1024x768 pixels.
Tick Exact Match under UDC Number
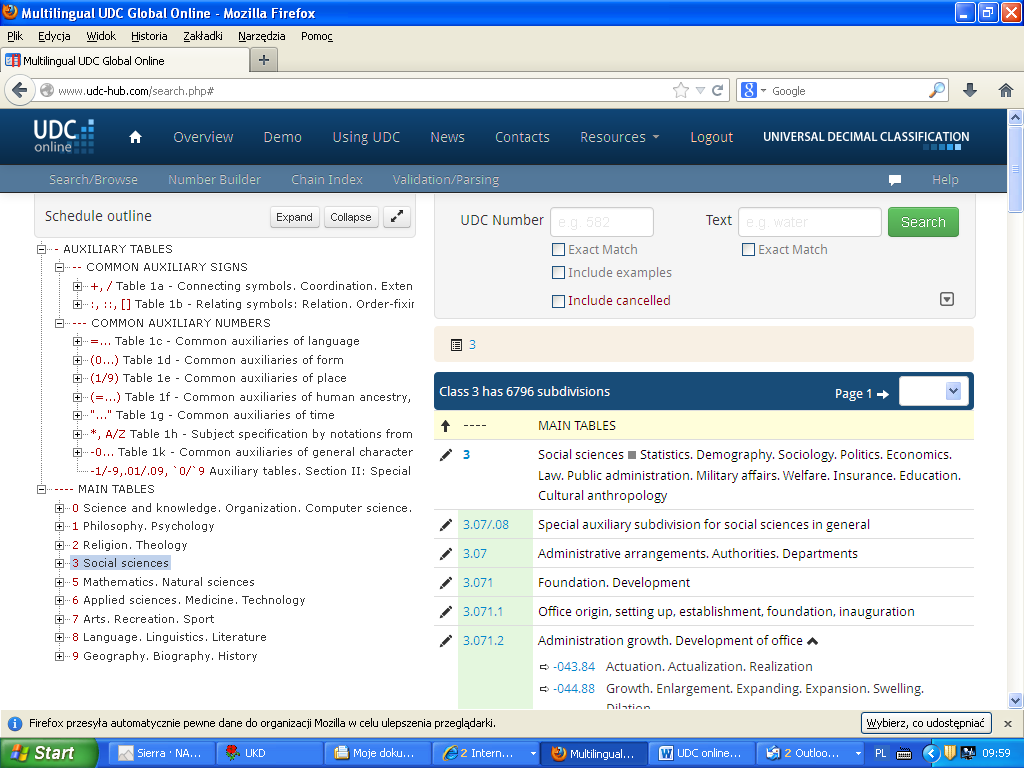click(558, 249)
